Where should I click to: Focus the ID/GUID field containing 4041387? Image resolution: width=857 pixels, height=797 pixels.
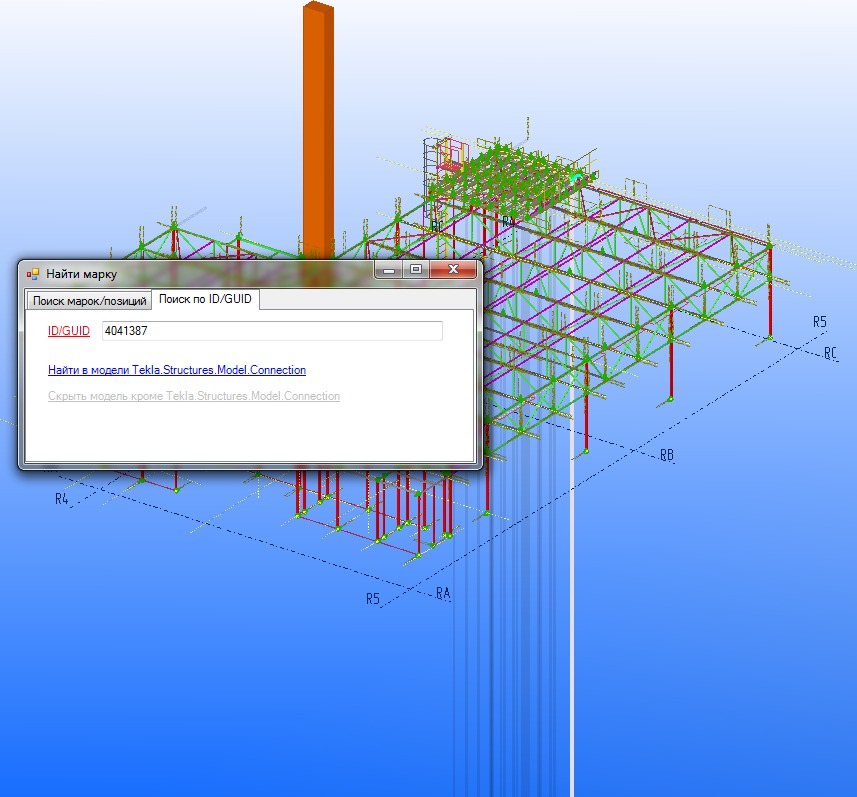click(x=271, y=331)
